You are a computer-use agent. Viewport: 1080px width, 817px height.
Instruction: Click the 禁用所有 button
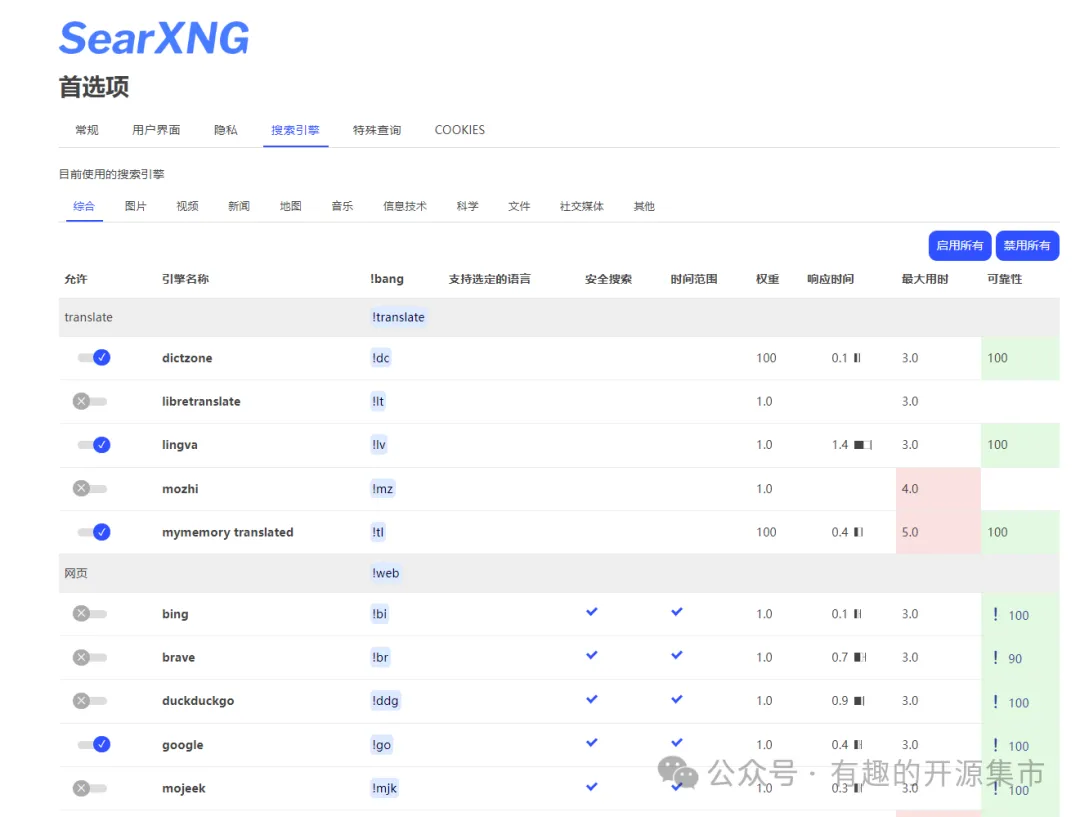coord(1027,245)
